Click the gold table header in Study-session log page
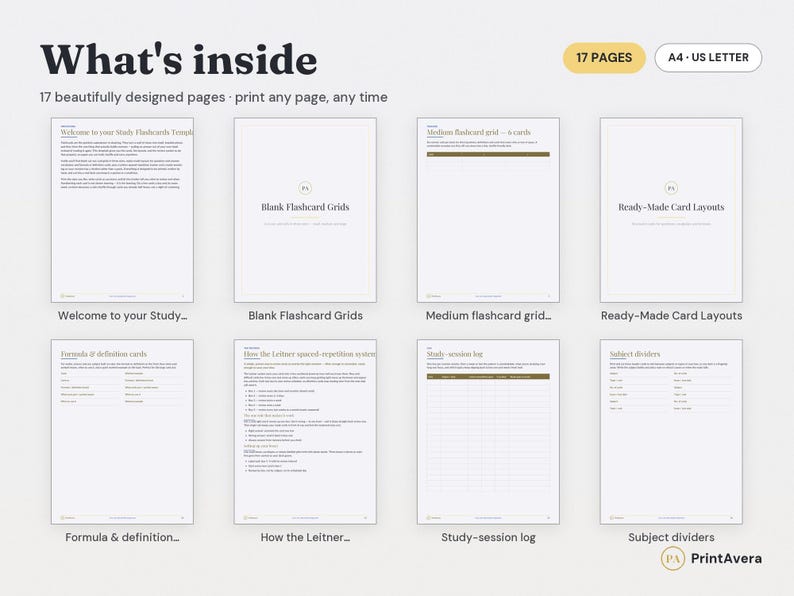Image resolution: width=794 pixels, height=596 pixels. 488,377
